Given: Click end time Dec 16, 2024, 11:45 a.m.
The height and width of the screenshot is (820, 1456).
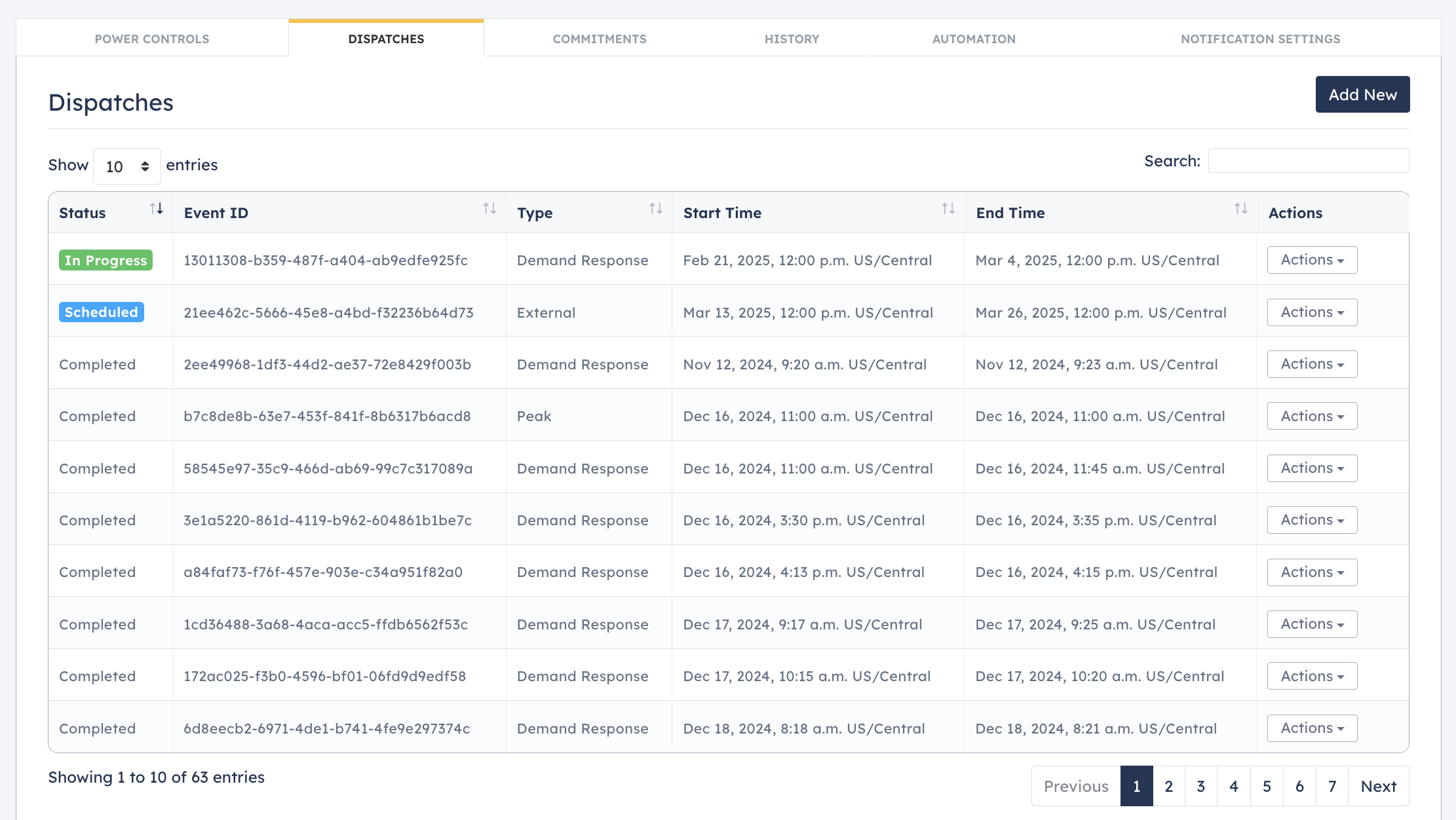Looking at the screenshot, I should point(1100,468).
